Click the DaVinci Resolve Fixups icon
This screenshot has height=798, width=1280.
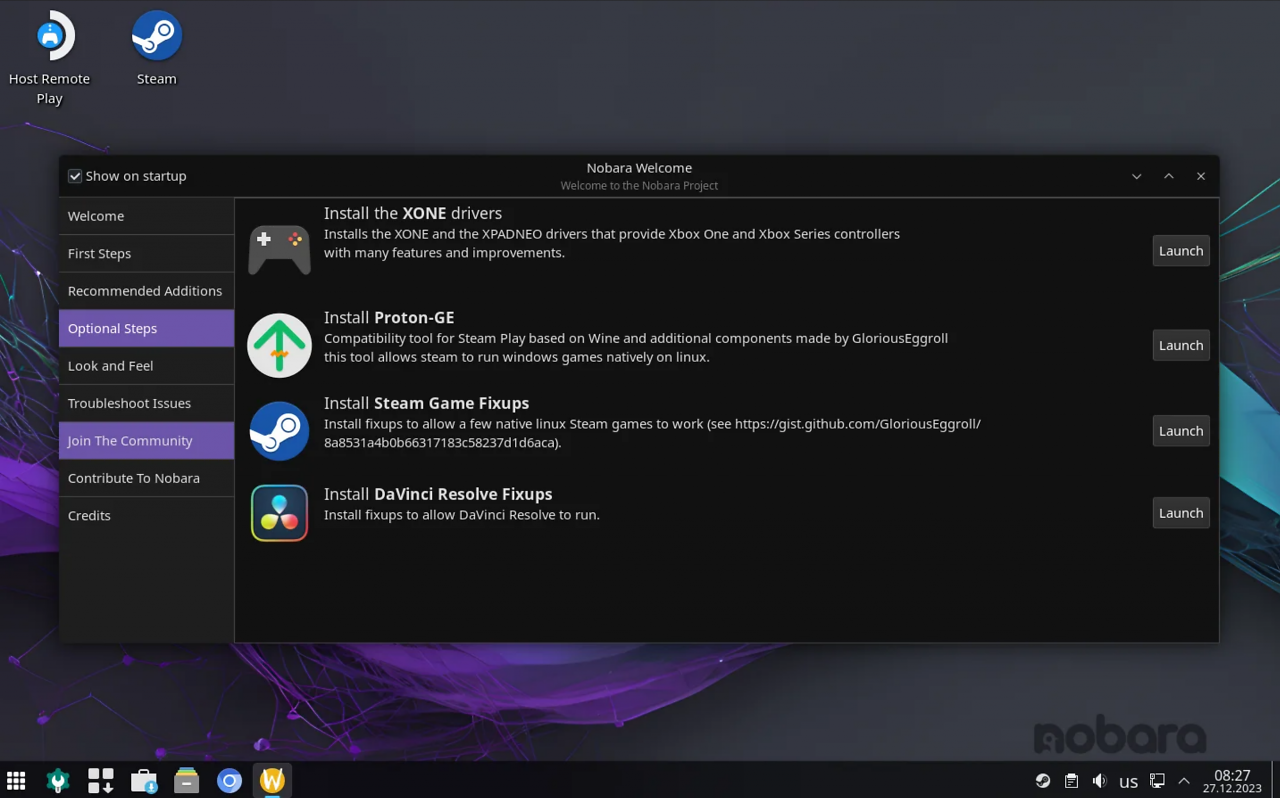click(279, 513)
